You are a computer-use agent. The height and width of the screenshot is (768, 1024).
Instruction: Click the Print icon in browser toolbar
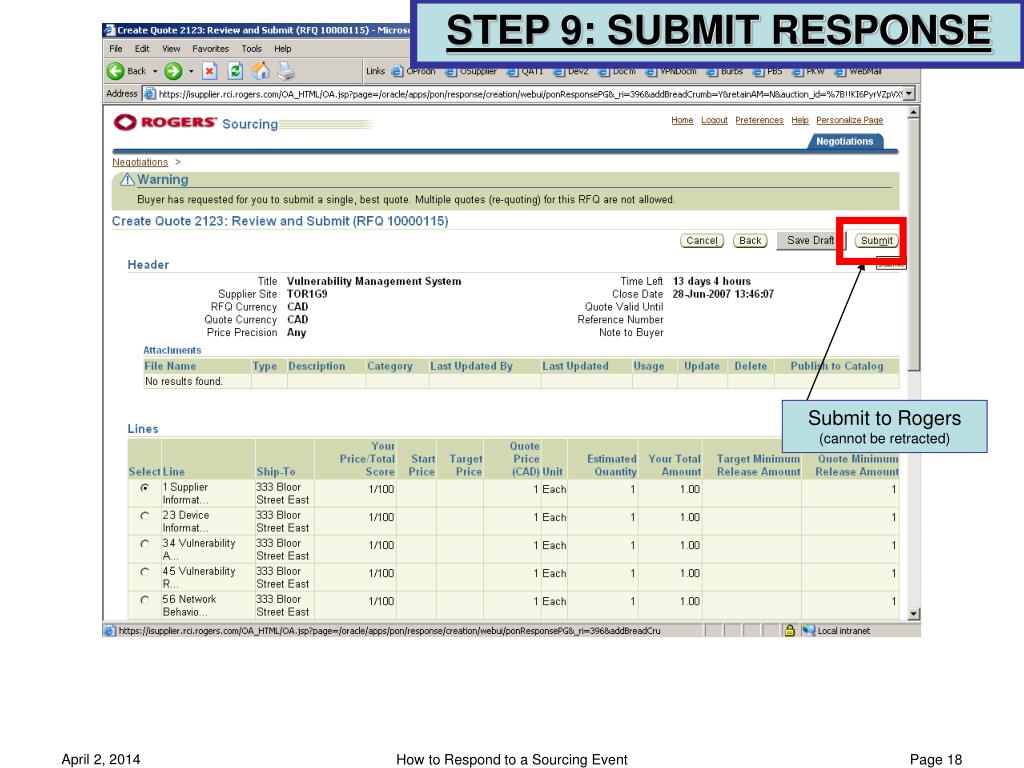coord(286,71)
